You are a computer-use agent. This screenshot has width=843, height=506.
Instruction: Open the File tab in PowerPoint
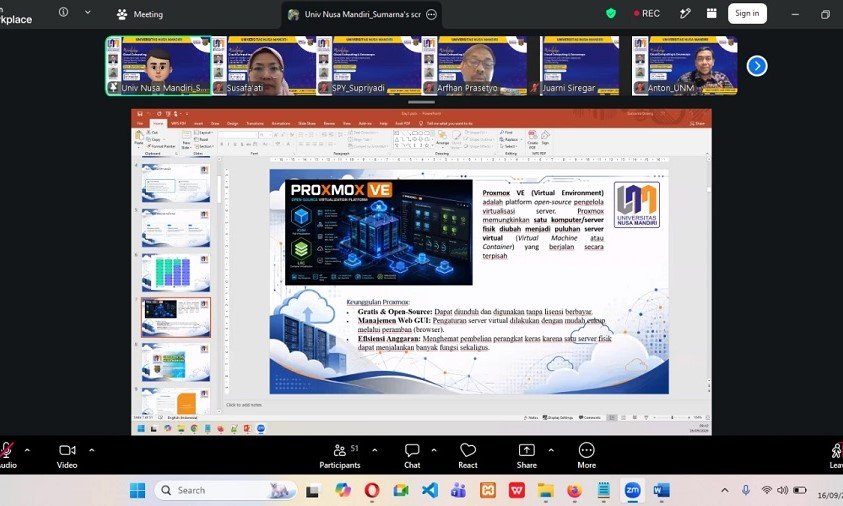140,123
